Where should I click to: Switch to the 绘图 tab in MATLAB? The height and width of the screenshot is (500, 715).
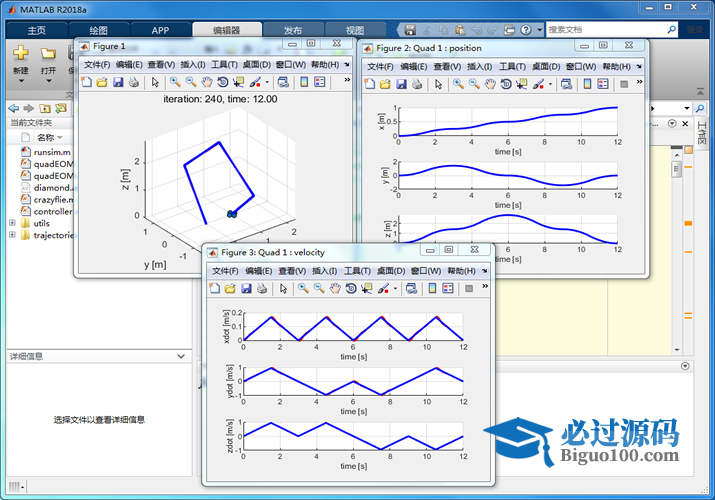pyautogui.click(x=98, y=30)
